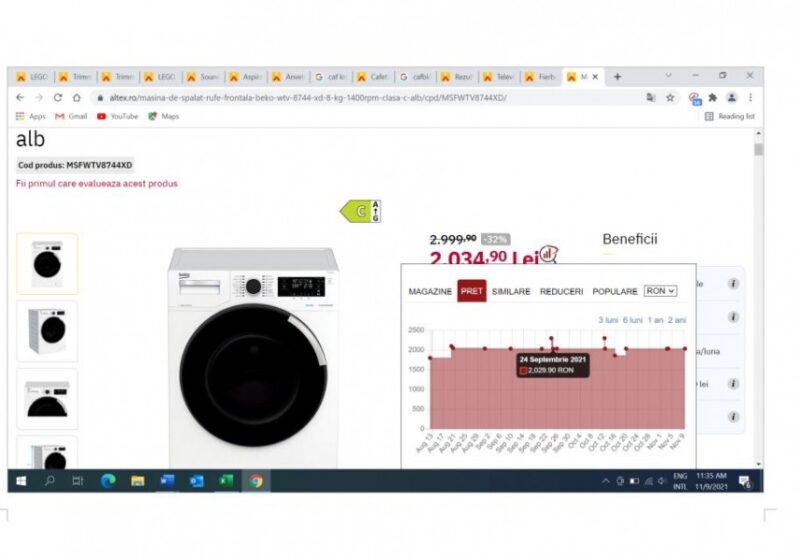Select the SIMILARE tab
The image size is (800, 559).
[x=511, y=292]
